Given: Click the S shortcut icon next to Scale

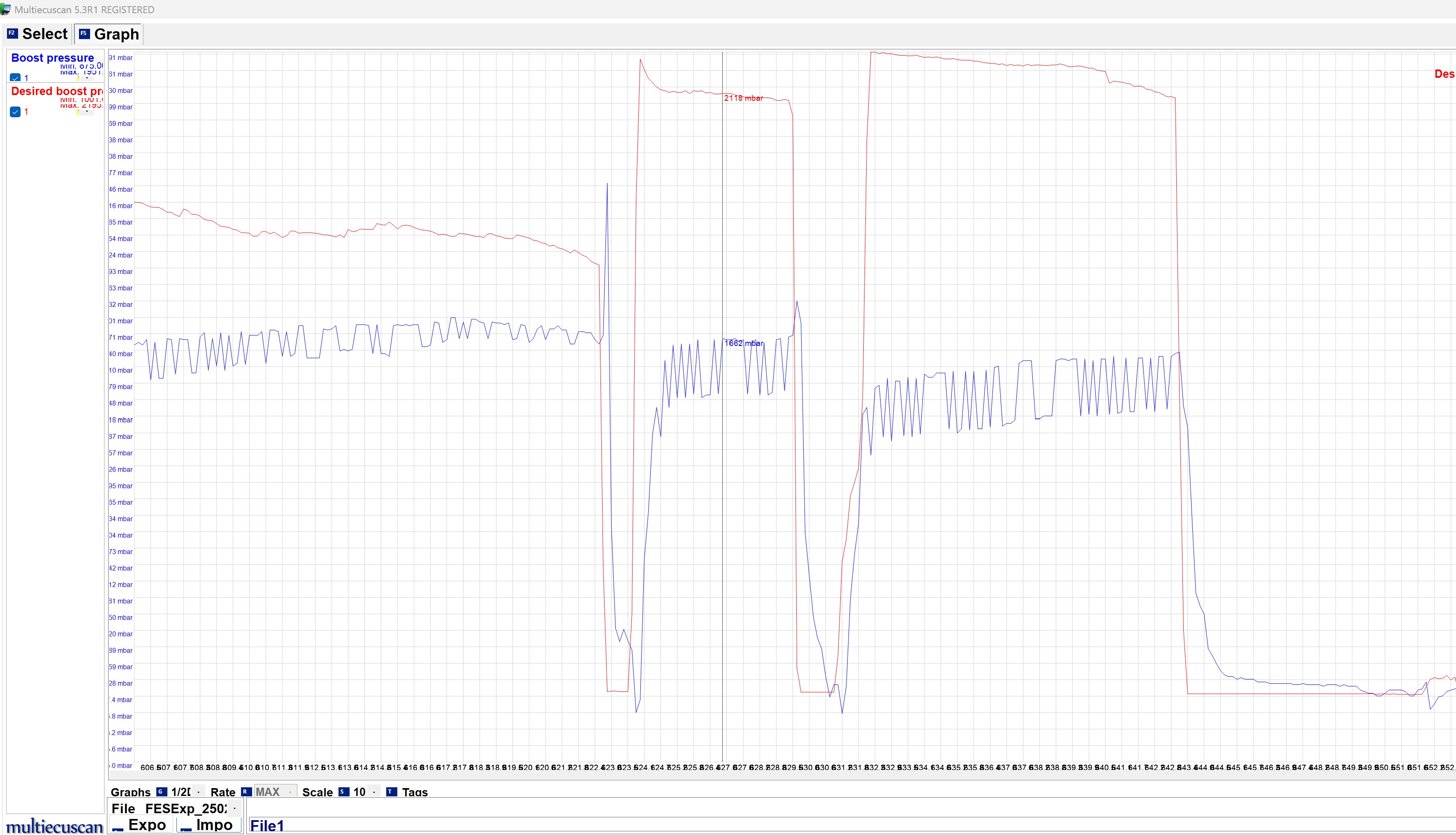Looking at the screenshot, I should (343, 791).
